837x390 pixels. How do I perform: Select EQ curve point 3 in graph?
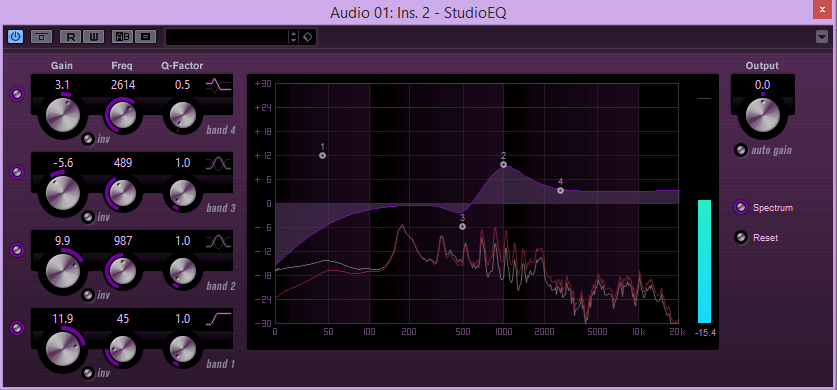click(462, 227)
